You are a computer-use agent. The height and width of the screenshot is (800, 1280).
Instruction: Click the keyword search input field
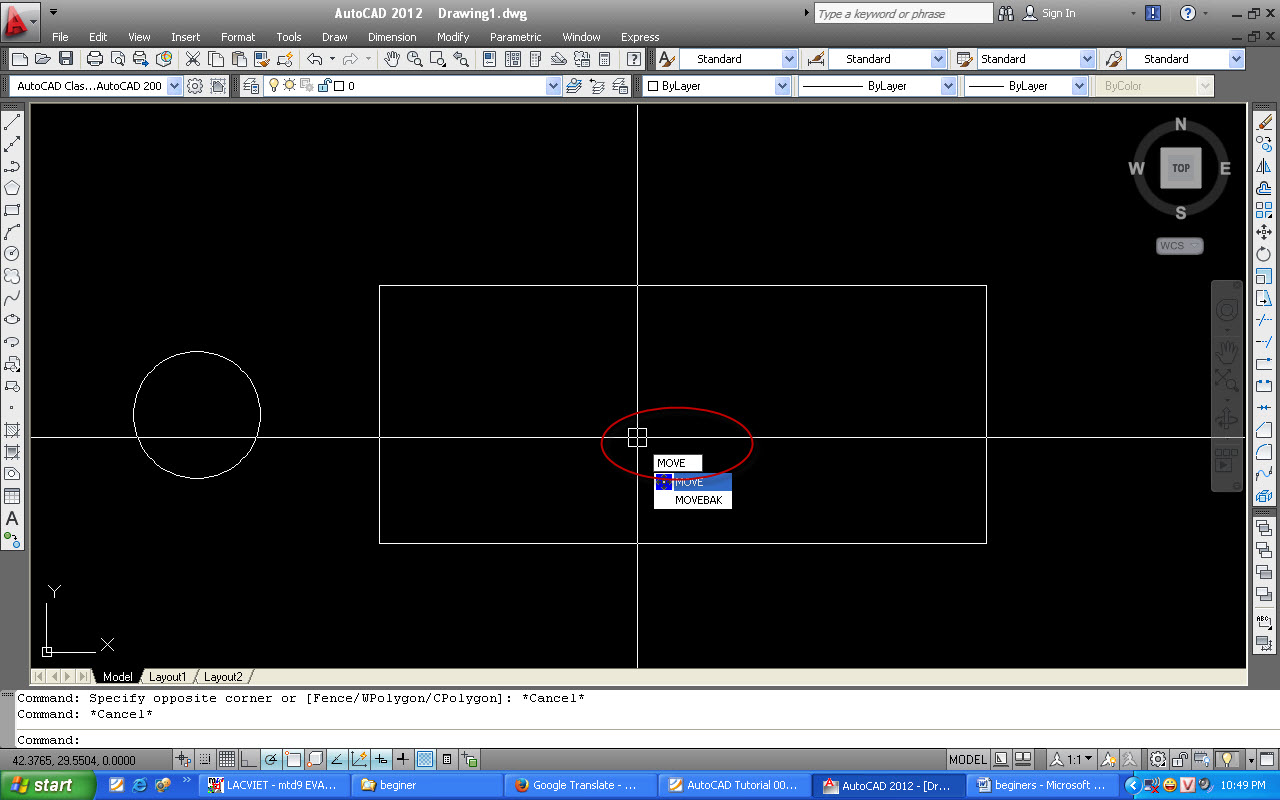click(903, 14)
